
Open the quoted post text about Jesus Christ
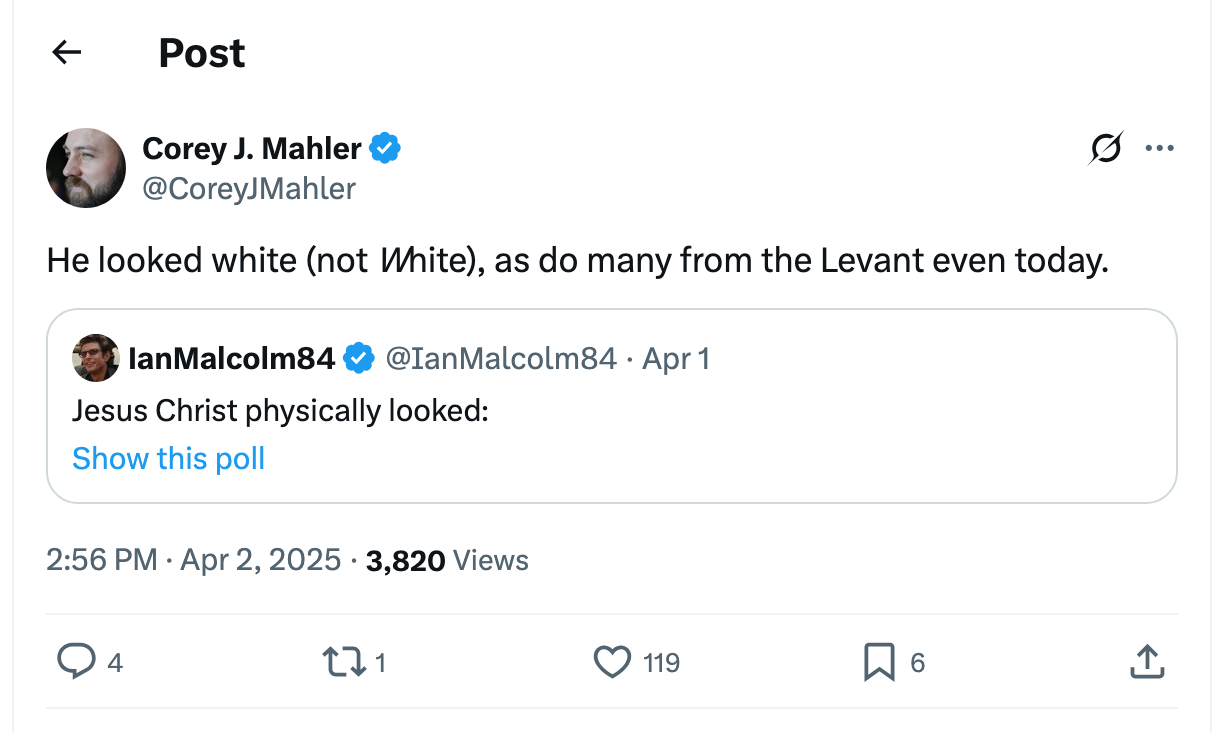click(280, 411)
